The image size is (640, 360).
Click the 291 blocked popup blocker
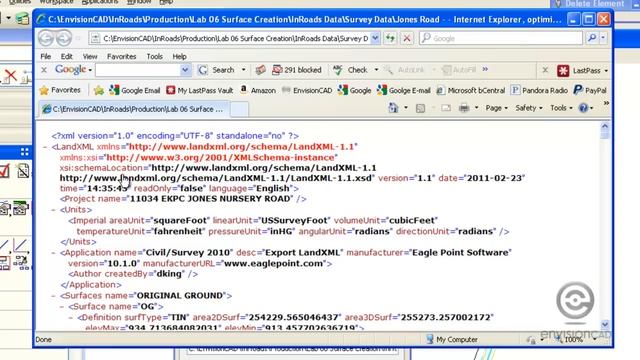[297, 70]
